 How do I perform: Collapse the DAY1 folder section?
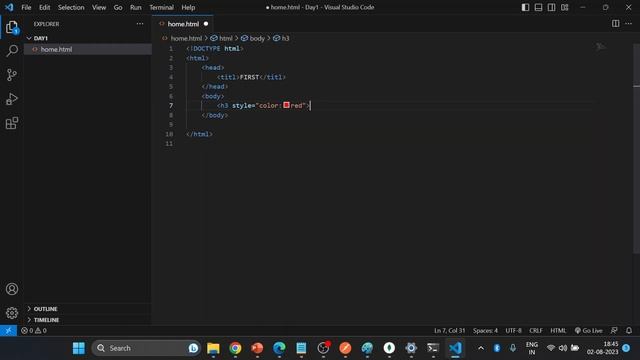(88, 38)
